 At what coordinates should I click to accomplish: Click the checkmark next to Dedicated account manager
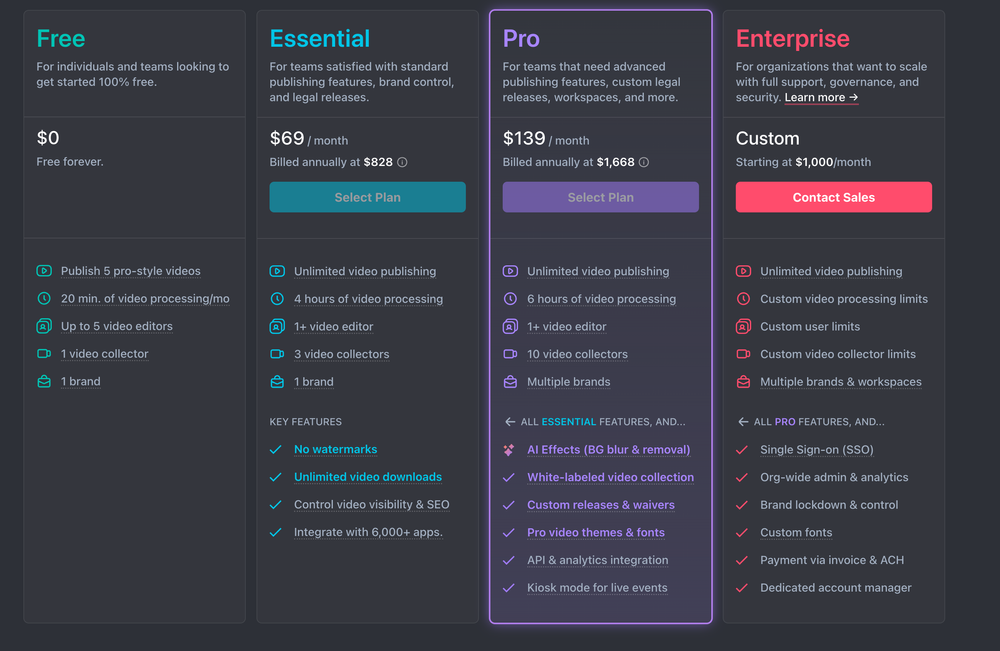pos(742,587)
